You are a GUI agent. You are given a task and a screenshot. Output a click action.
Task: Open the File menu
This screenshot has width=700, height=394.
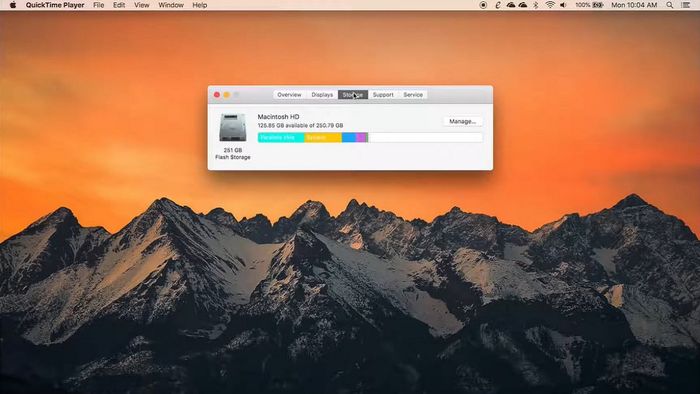pyautogui.click(x=98, y=5)
